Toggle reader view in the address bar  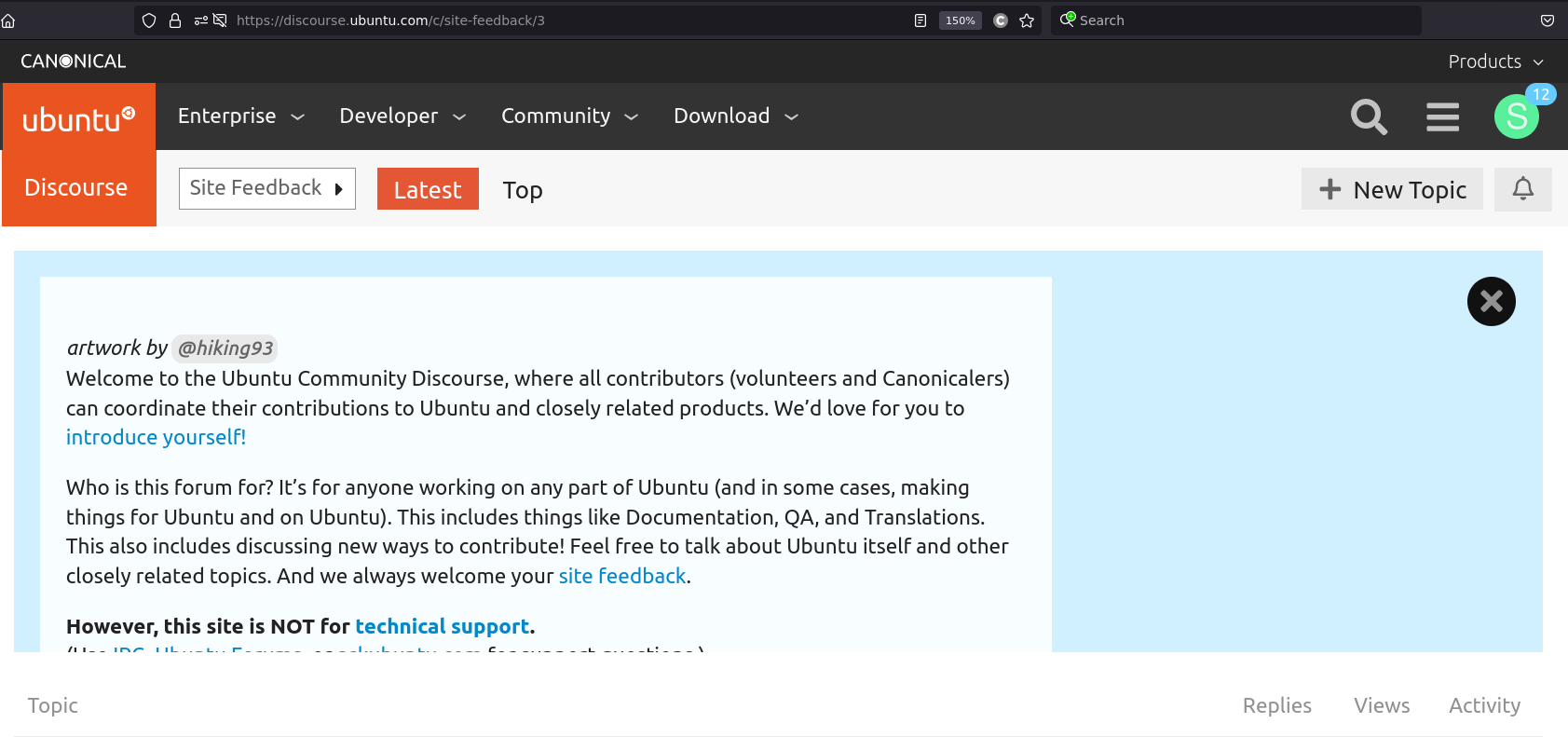pyautogui.click(x=920, y=20)
